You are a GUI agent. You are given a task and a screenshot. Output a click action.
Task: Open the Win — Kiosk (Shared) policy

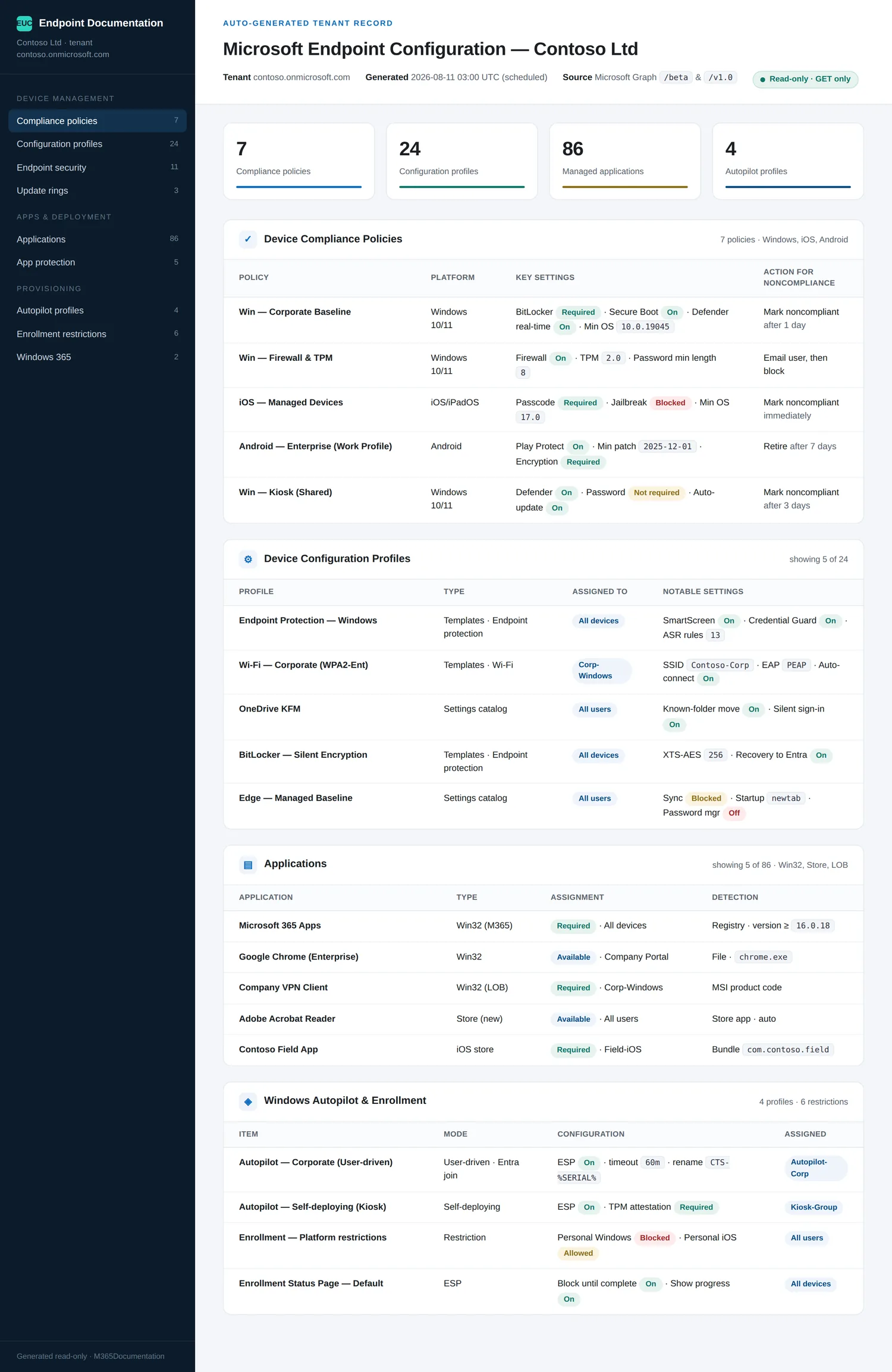(x=285, y=492)
